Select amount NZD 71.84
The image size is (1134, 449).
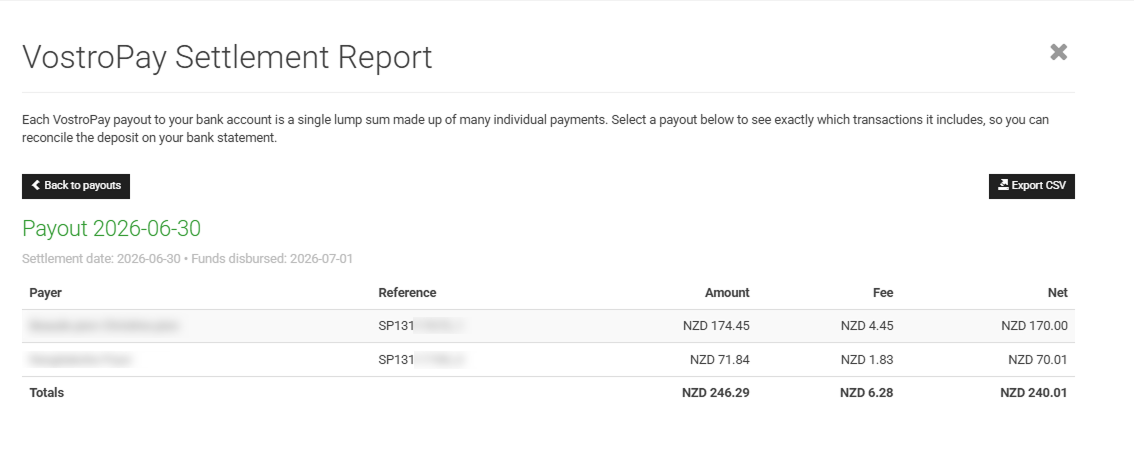[x=720, y=359]
